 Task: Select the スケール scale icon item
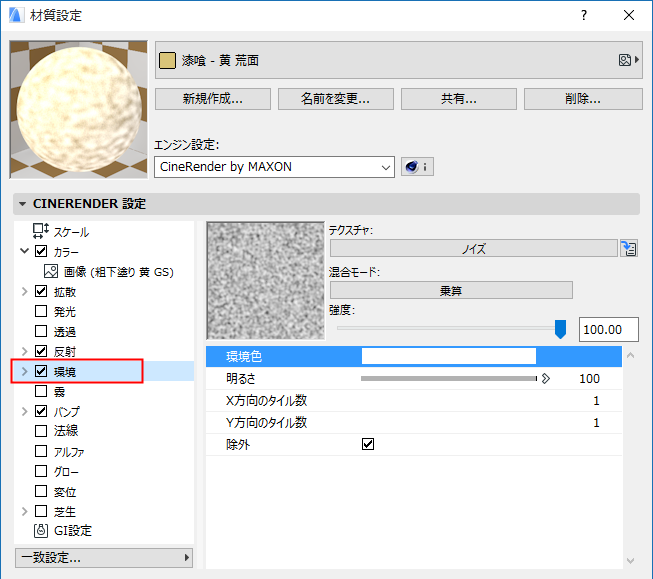tap(40, 230)
